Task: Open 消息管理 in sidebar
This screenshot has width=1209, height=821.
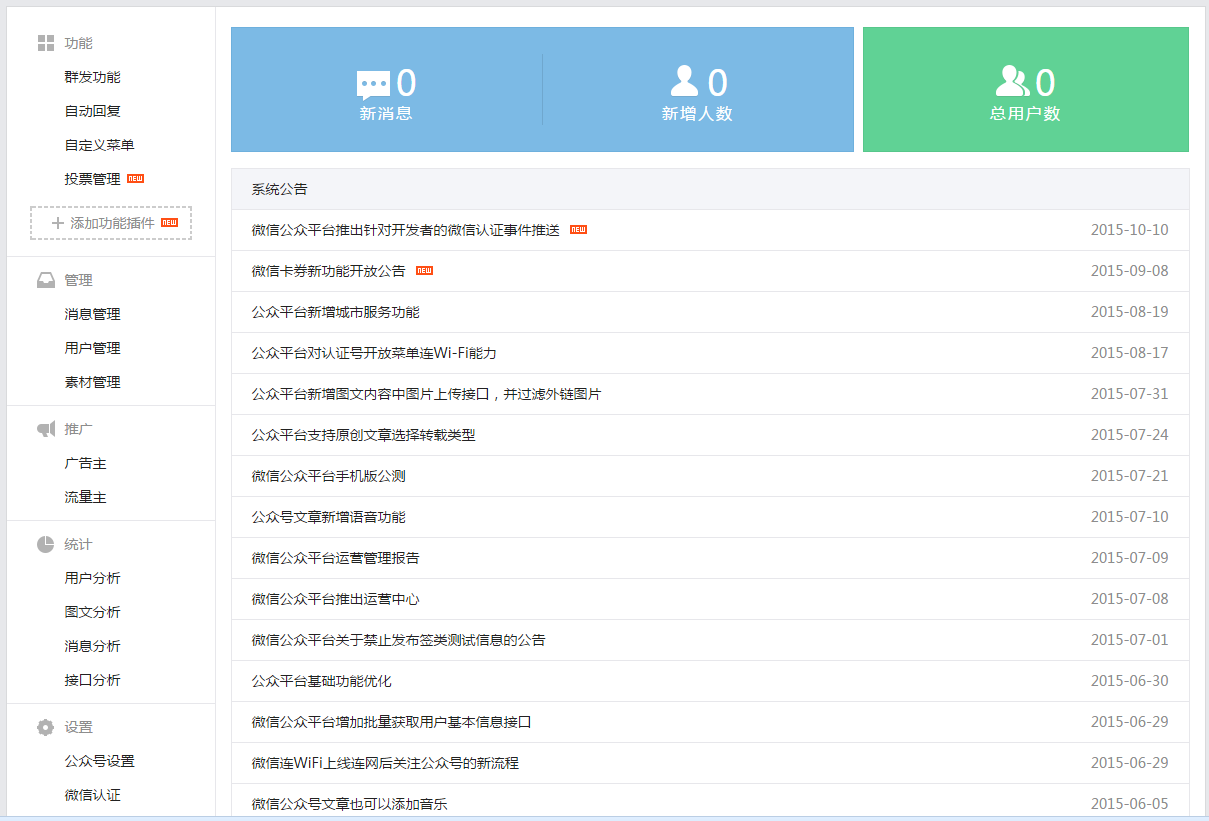Action: tap(92, 314)
